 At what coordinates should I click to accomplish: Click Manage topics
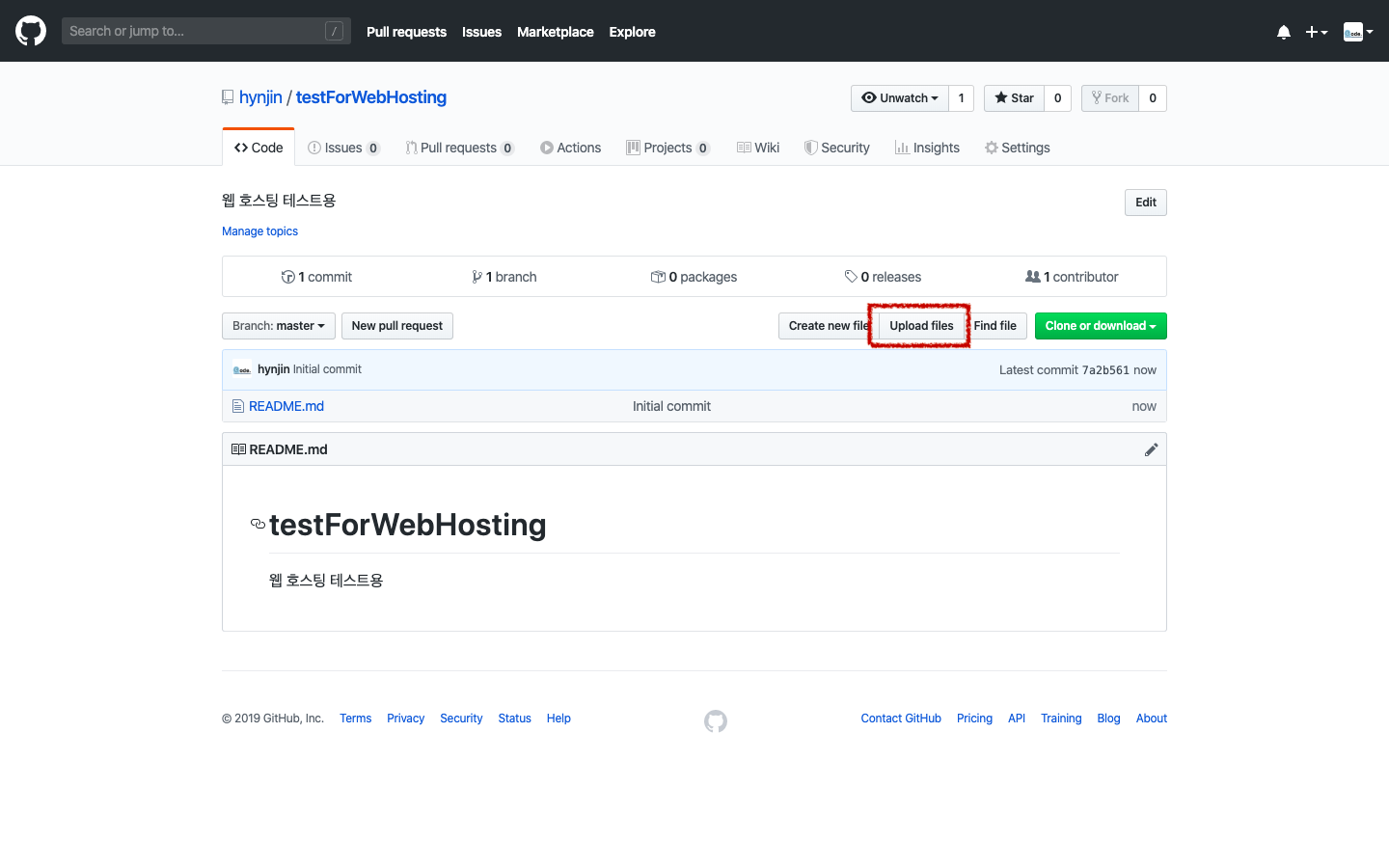pos(259,231)
